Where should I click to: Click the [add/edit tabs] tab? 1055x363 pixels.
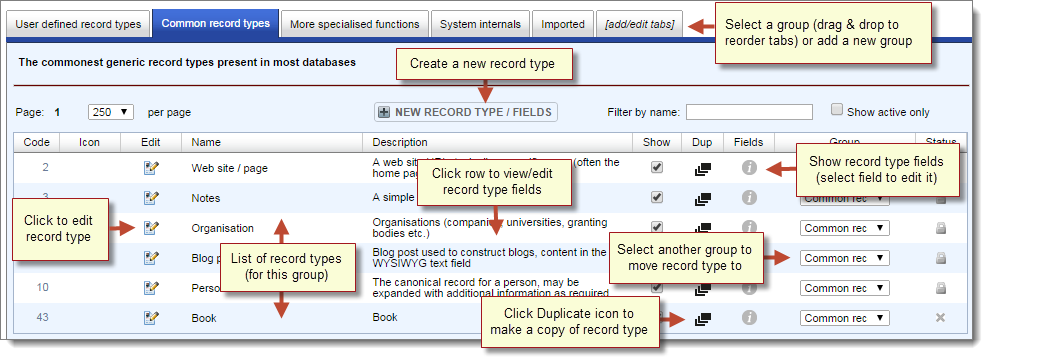(x=640, y=24)
